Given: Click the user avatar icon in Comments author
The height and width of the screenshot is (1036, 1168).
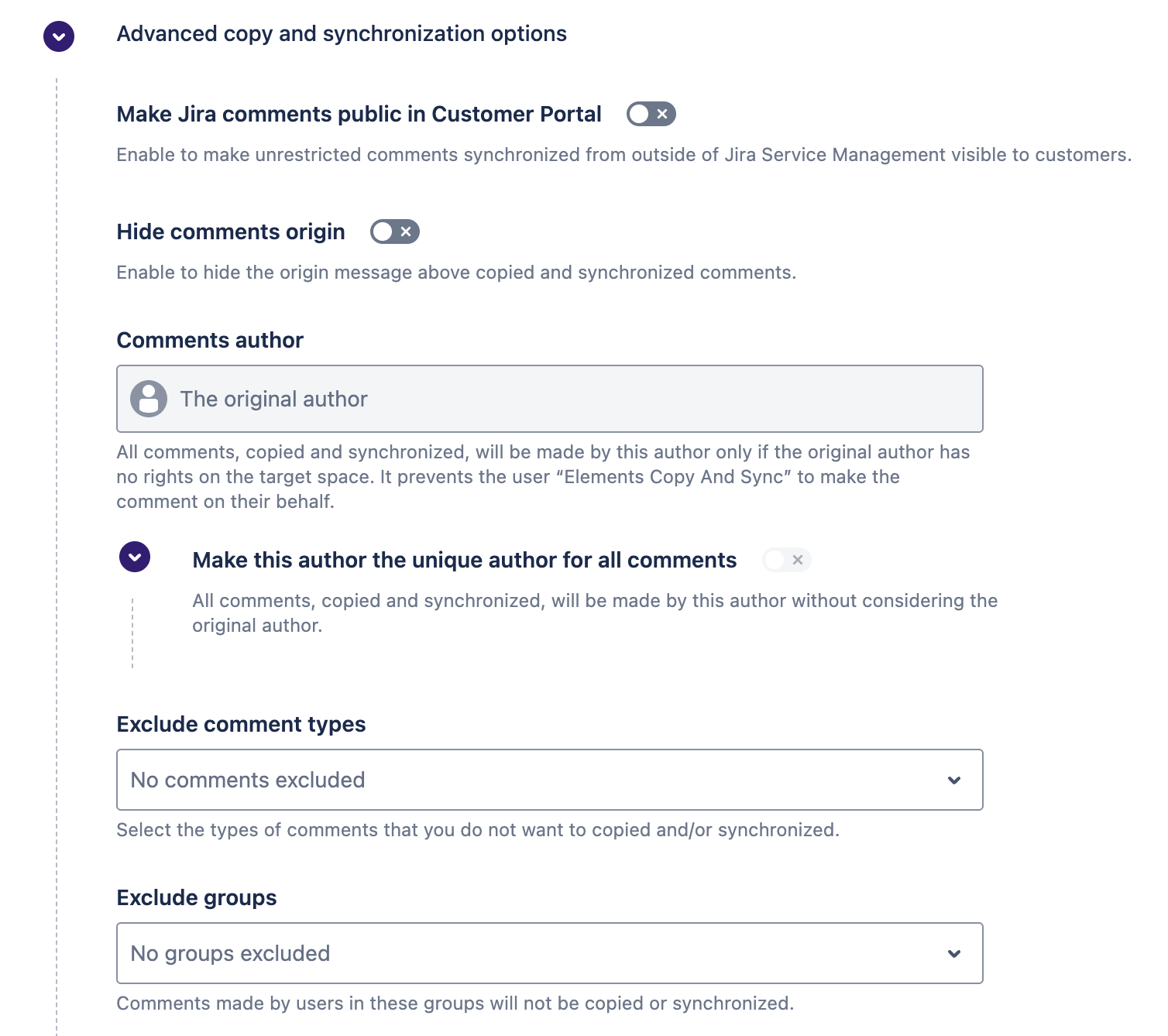Looking at the screenshot, I should tap(149, 399).
